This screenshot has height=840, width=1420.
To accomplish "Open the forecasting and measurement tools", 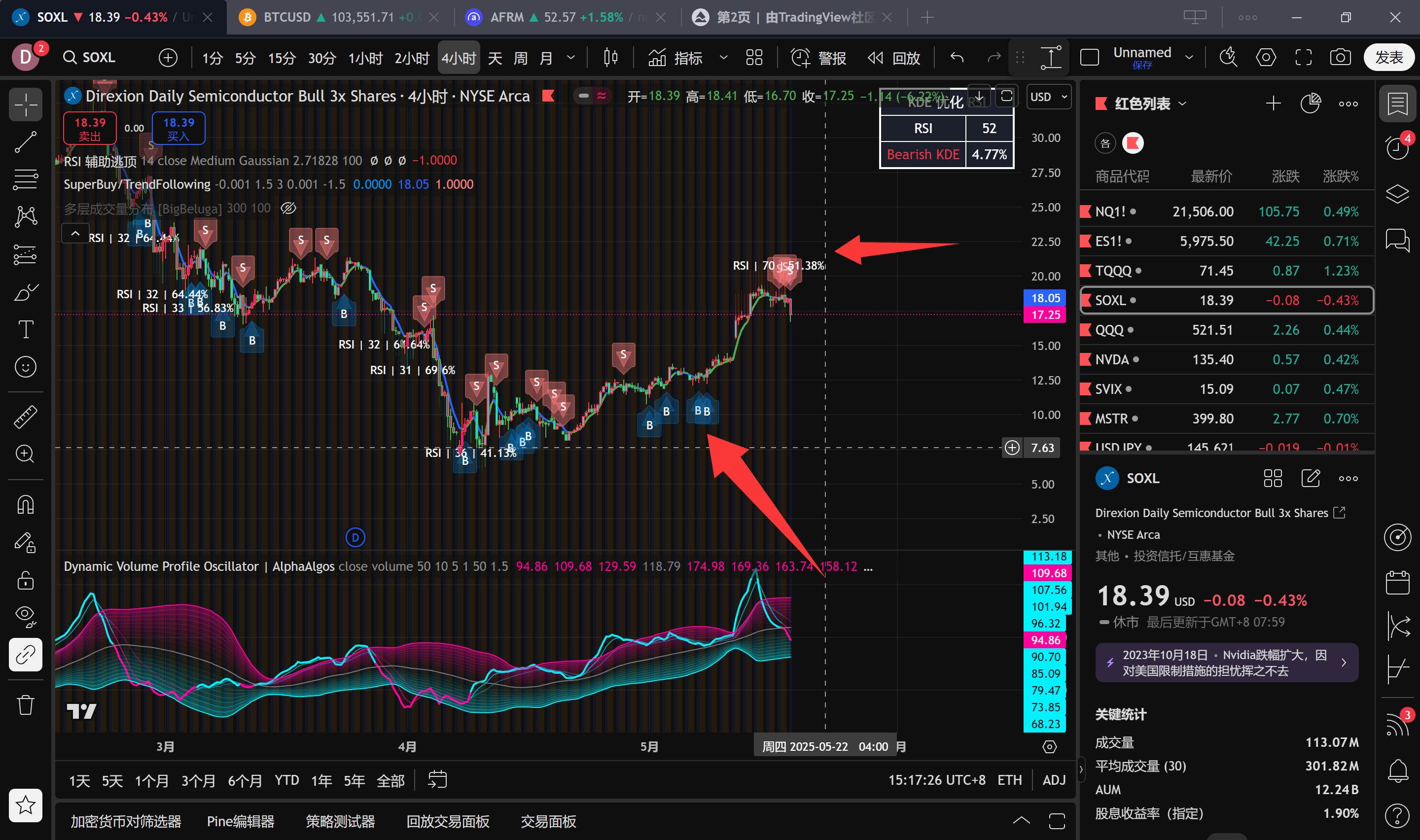I will pos(26,255).
